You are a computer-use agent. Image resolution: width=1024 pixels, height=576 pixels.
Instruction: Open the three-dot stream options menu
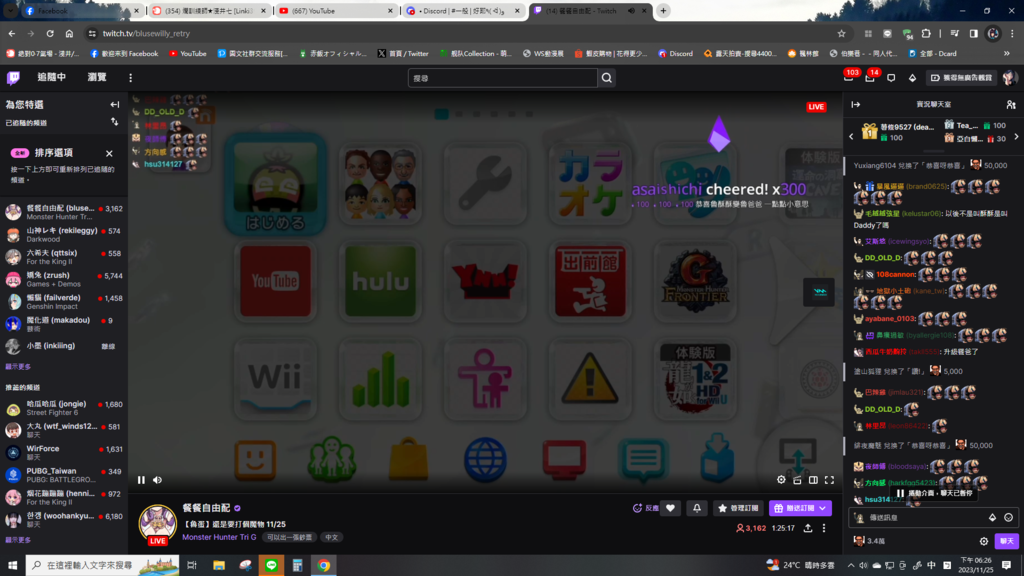824,528
